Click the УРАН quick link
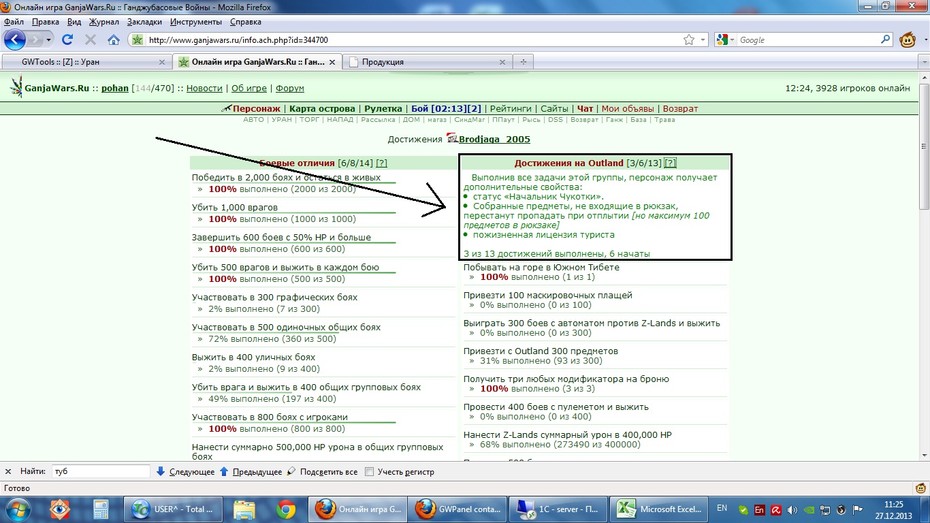This screenshot has height=523, width=930. pyautogui.click(x=282, y=120)
